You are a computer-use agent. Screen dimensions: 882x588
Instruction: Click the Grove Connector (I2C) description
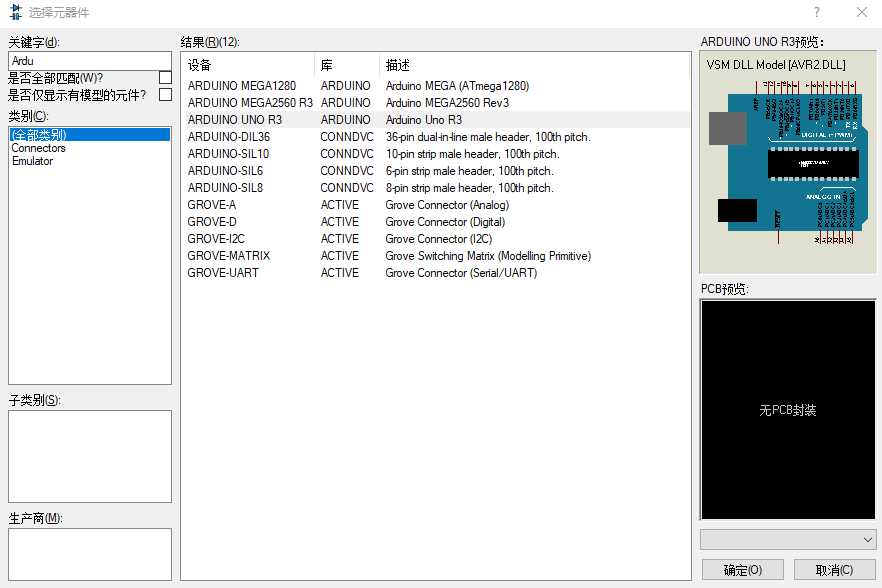[x=439, y=239]
